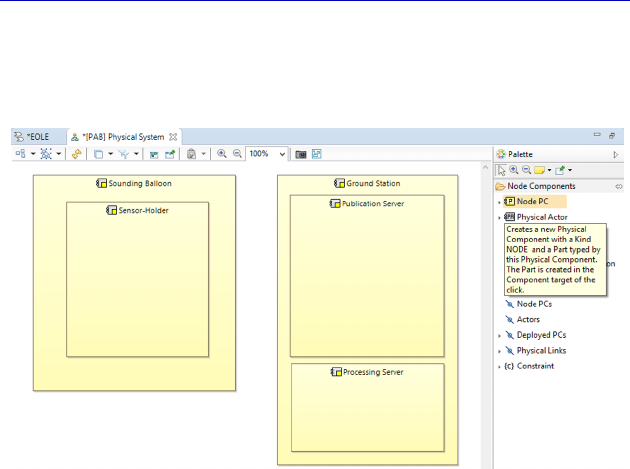Select the Physical Actor palette tool
630x469 pixels.
click(544, 217)
